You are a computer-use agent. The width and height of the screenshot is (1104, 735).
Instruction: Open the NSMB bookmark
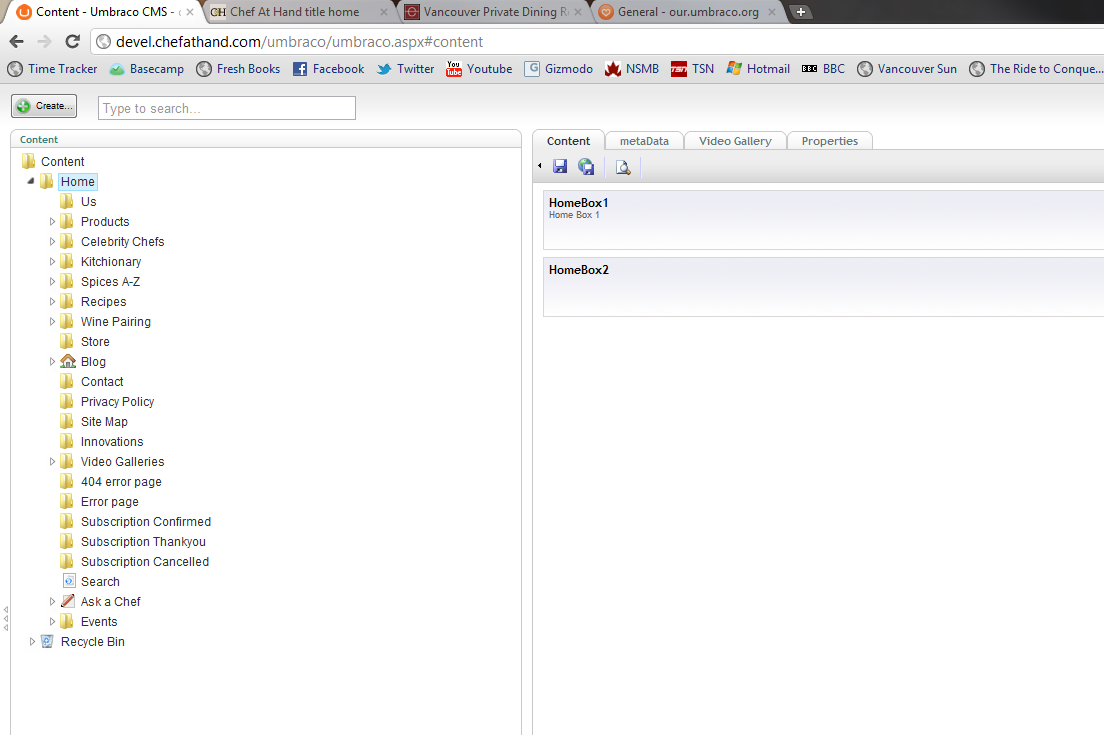pyautogui.click(x=632, y=69)
